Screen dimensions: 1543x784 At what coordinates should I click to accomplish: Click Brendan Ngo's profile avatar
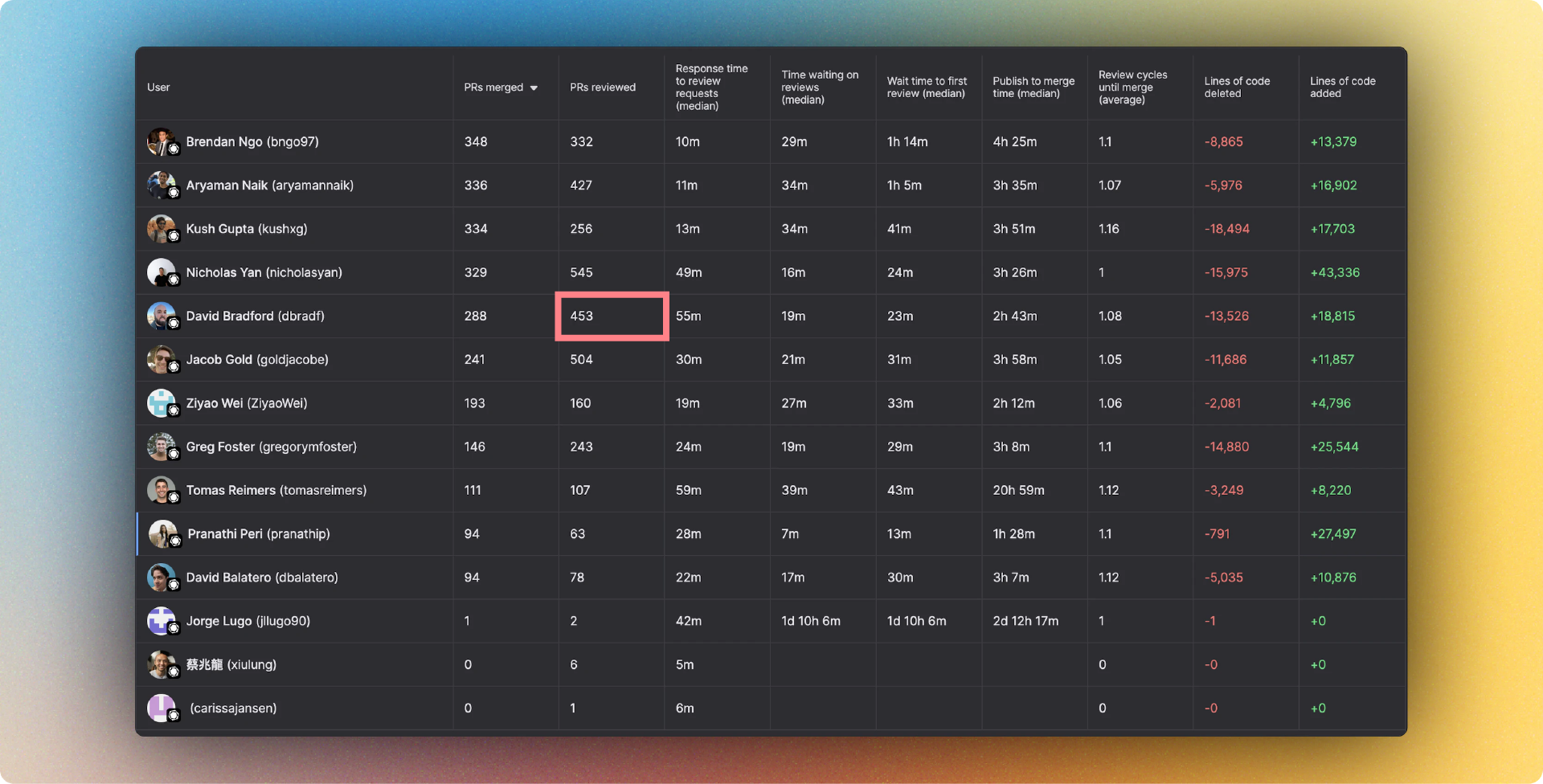point(162,141)
